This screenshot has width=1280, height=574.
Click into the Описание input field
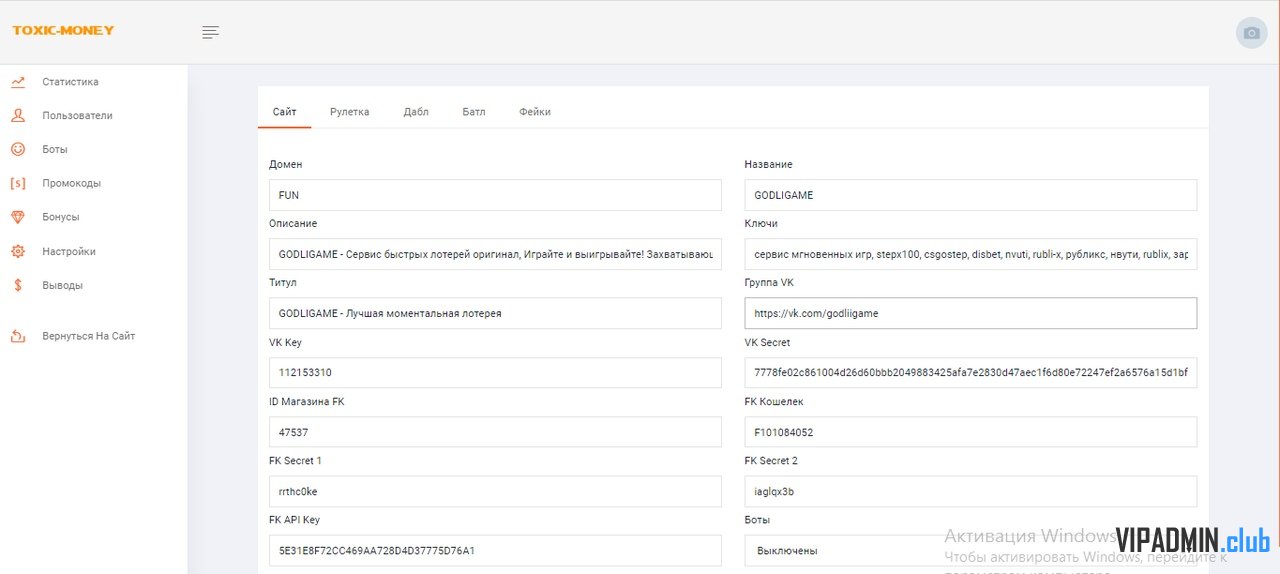[x=495, y=254]
